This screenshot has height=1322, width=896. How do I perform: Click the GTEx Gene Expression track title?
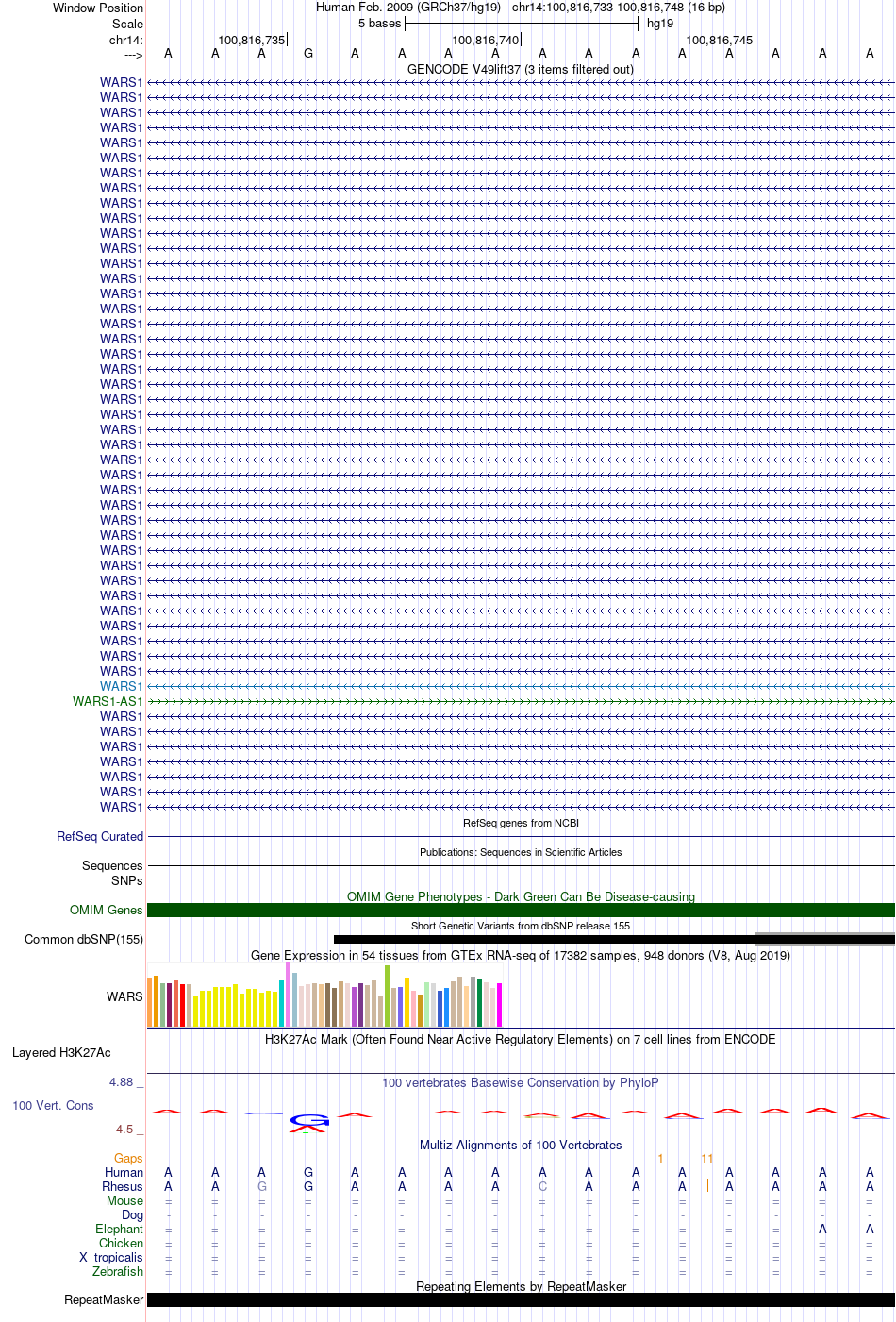(521, 955)
